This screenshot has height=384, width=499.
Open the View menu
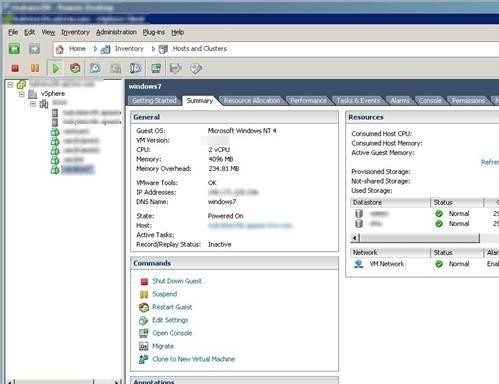pyautogui.click(x=48, y=32)
